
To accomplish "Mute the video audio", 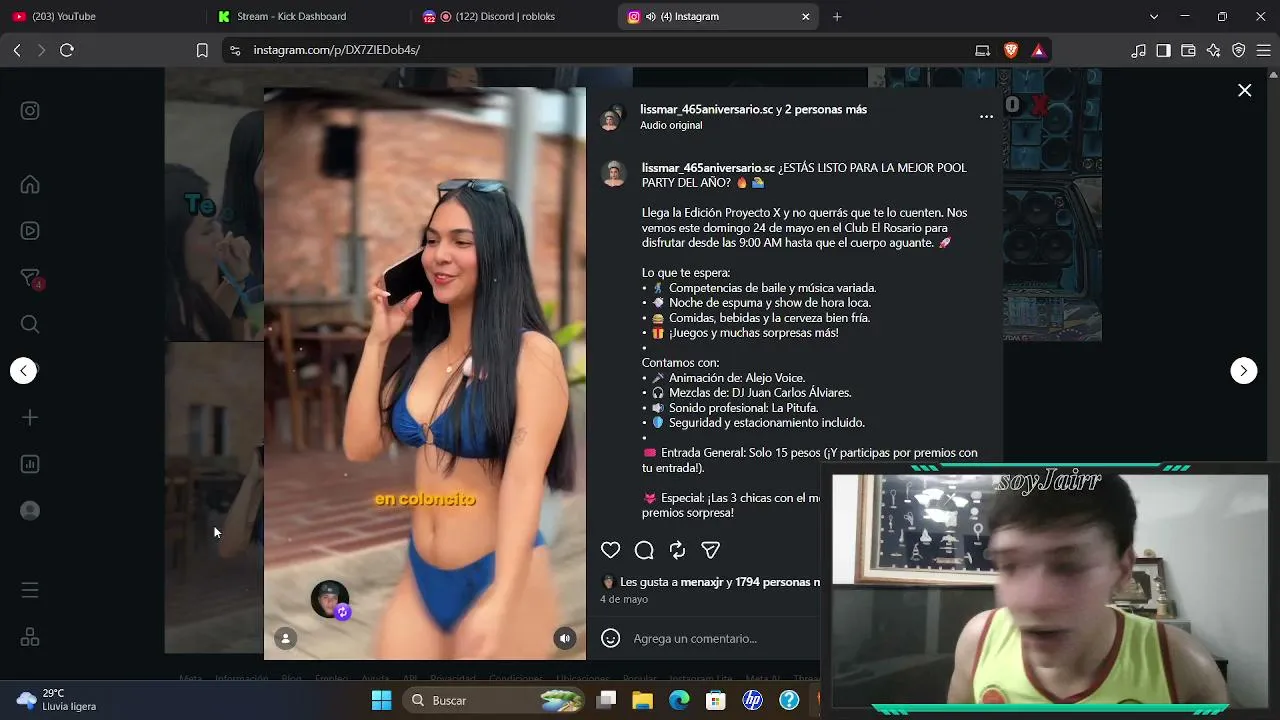I will coord(565,638).
